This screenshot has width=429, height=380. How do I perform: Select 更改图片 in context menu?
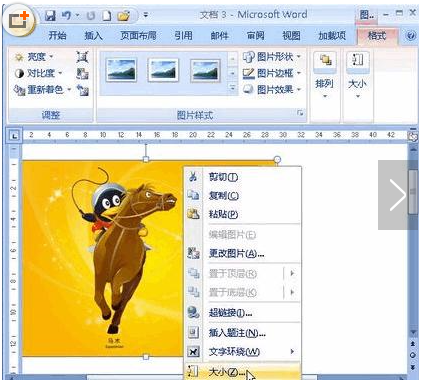tap(243, 254)
